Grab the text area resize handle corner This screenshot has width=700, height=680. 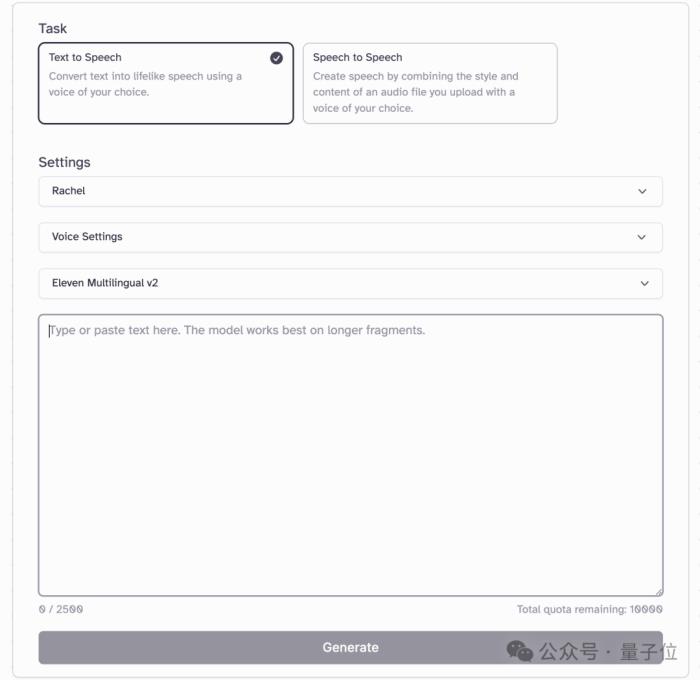coord(659,592)
